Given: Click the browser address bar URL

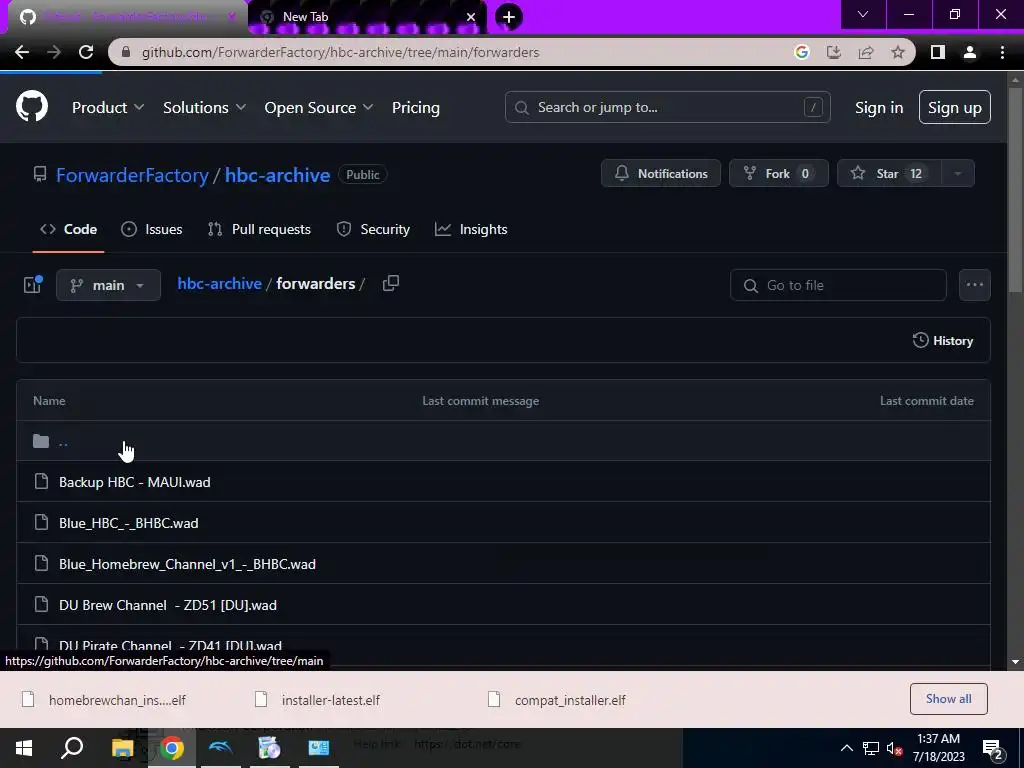Looking at the screenshot, I should pyautogui.click(x=341, y=52).
